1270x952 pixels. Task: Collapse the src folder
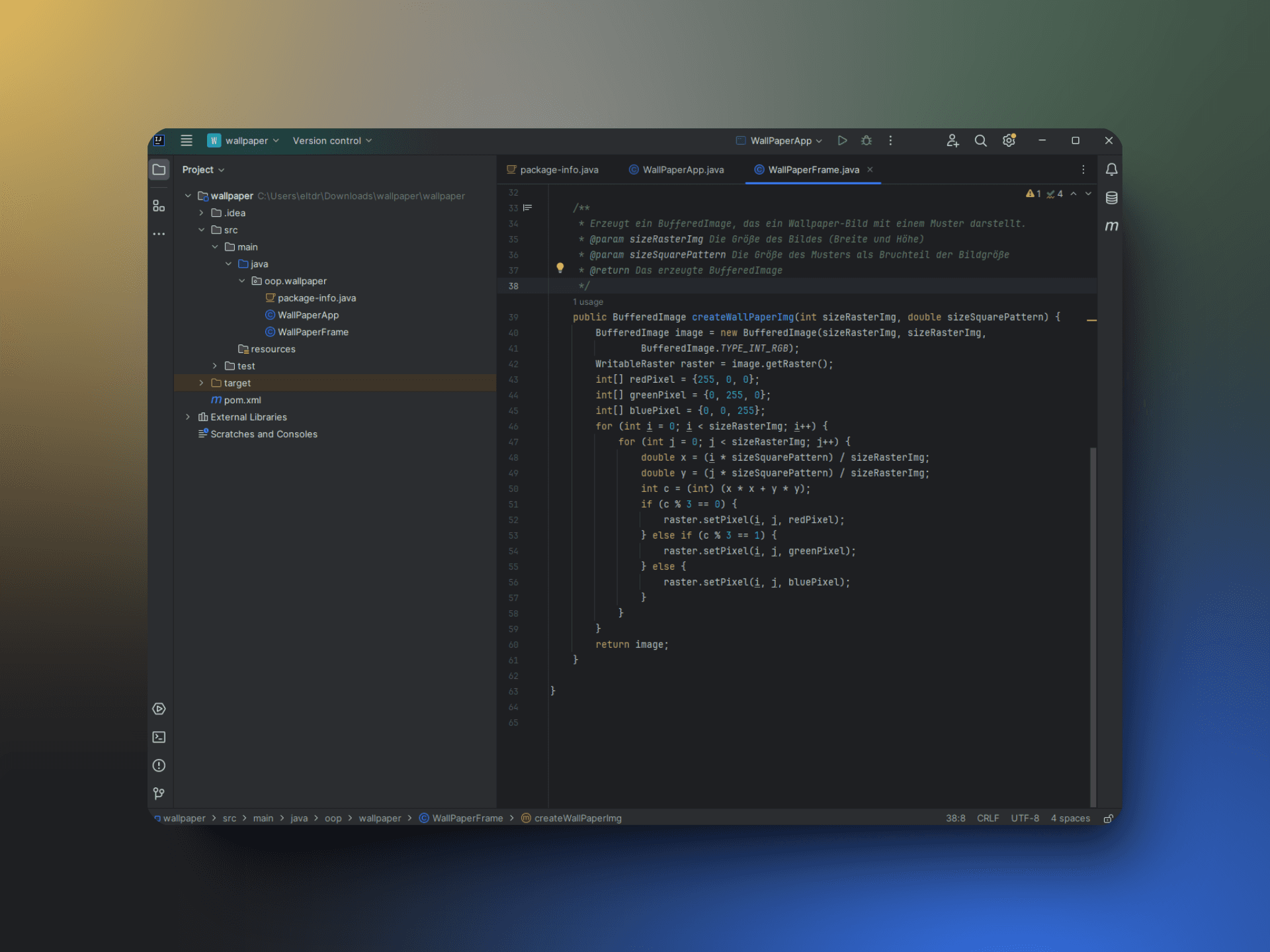201,230
